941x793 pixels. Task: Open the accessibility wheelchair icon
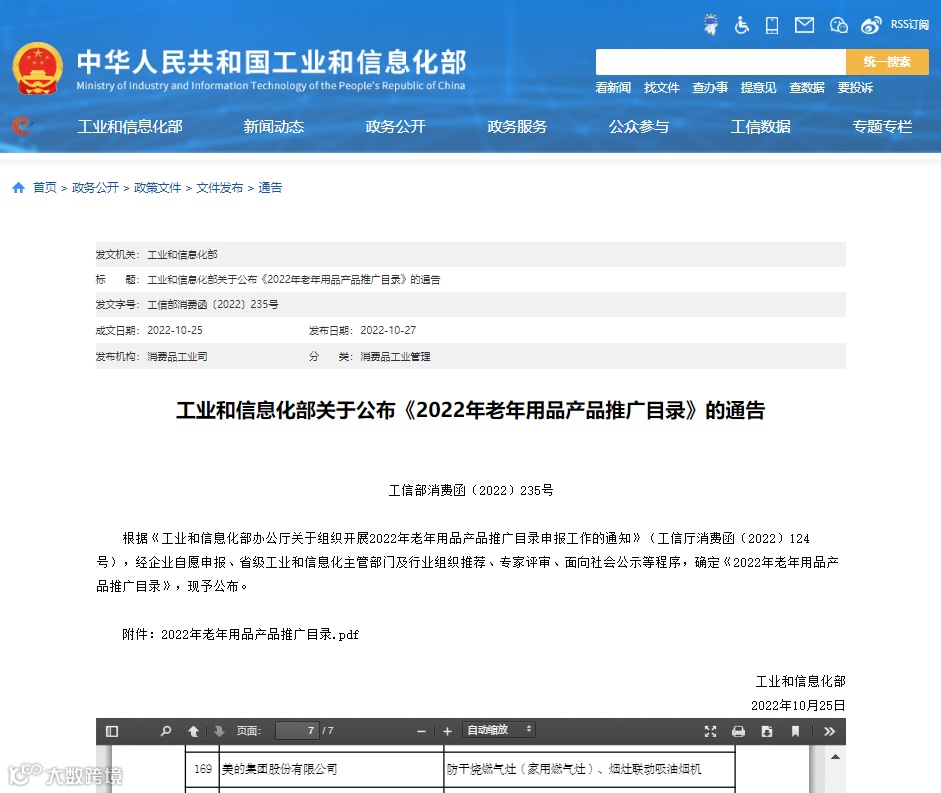tap(742, 25)
